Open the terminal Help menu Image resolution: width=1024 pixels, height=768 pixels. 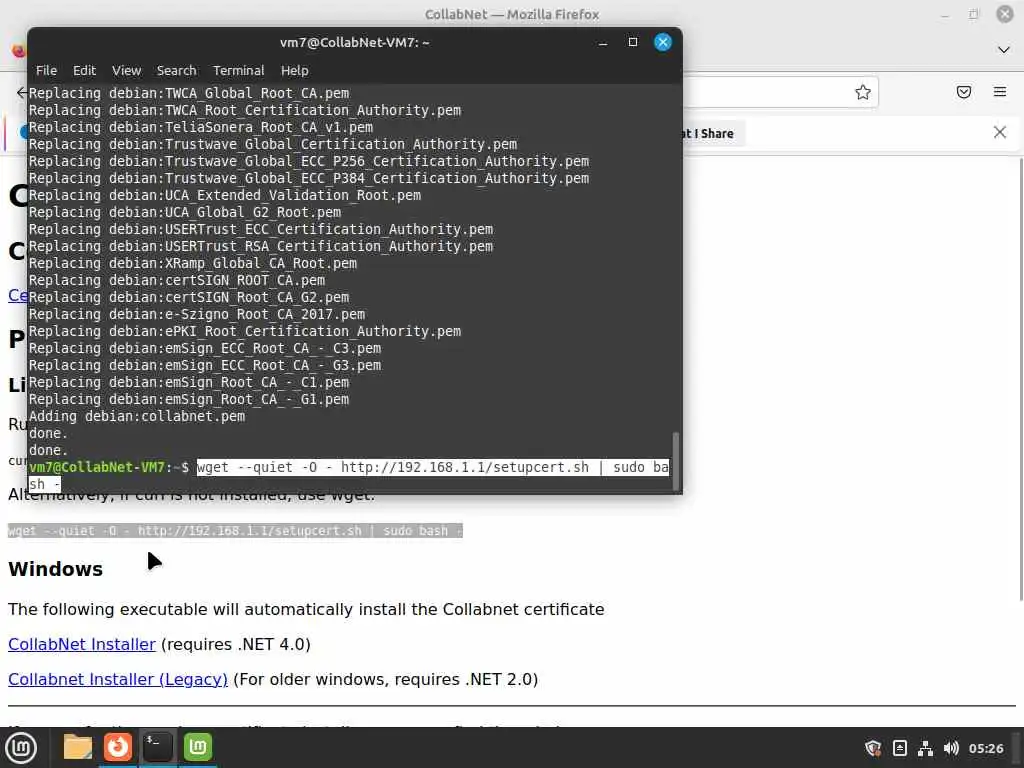point(295,71)
